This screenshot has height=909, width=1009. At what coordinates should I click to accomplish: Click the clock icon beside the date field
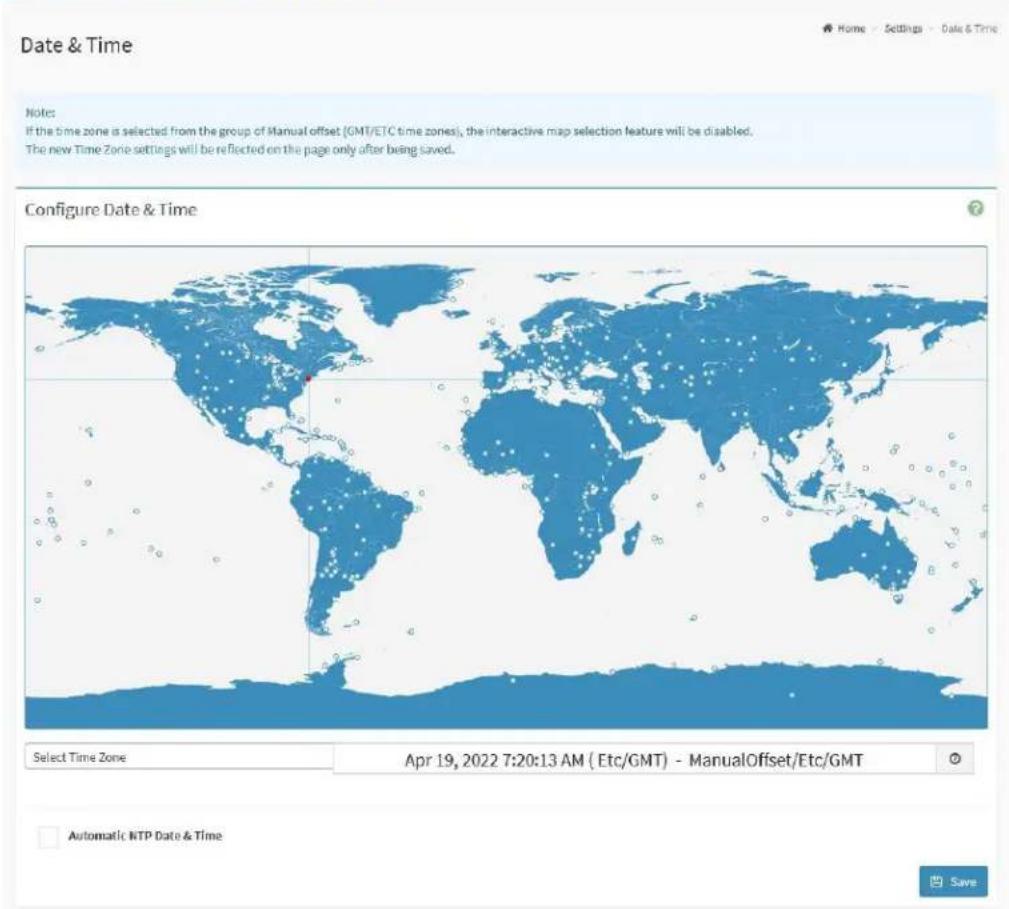click(955, 758)
